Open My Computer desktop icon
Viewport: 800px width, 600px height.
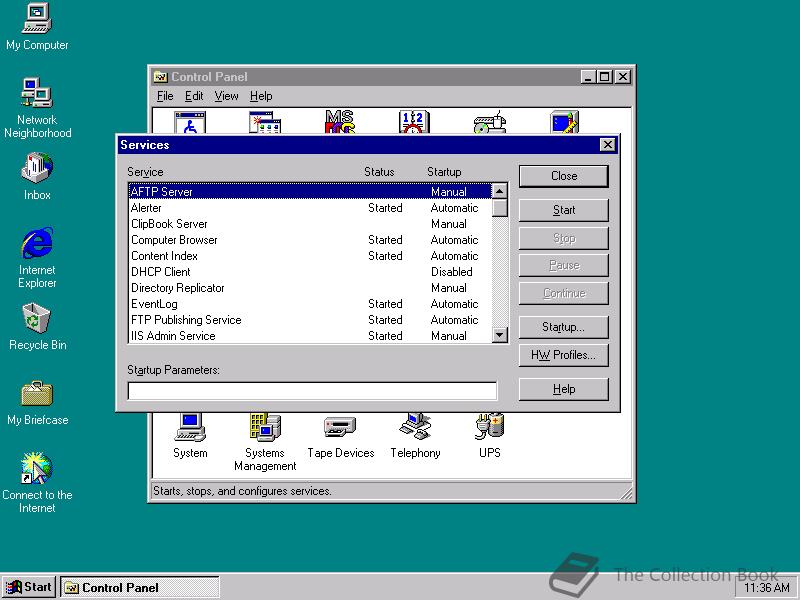pos(37,27)
